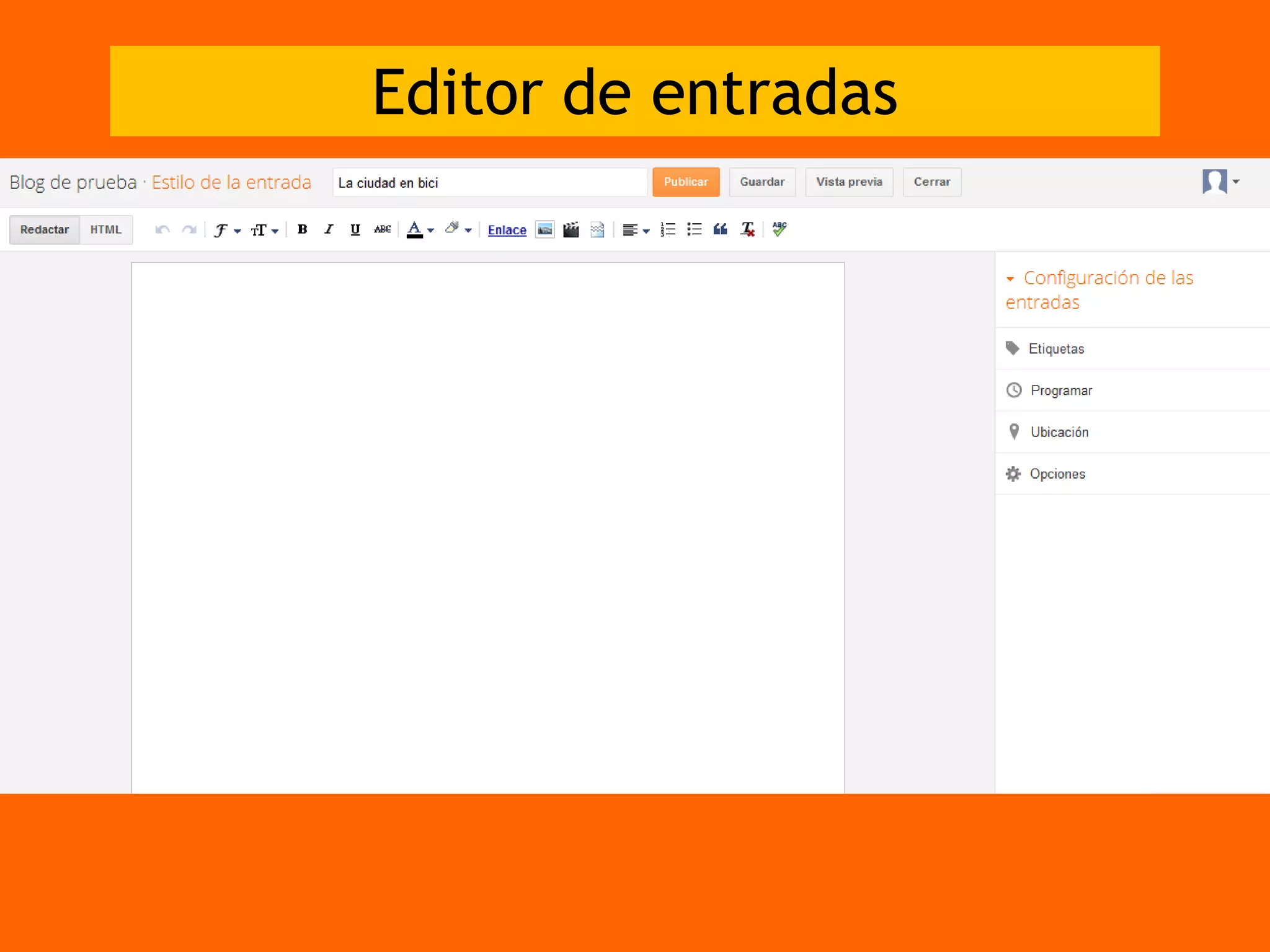1270x952 pixels.
Task: Open the text background color picker
Action: [458, 229]
